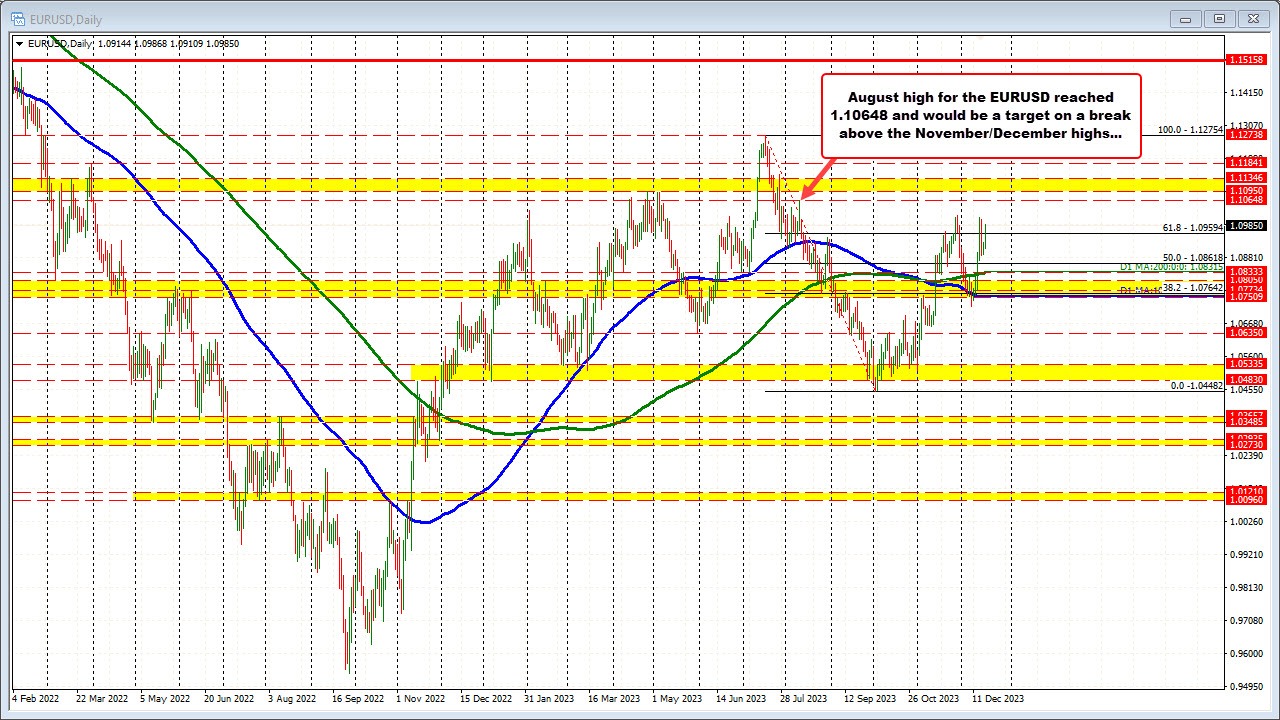Viewport: 1280px width, 720px height.
Task: Click the August high annotation text box
Action: (980, 115)
